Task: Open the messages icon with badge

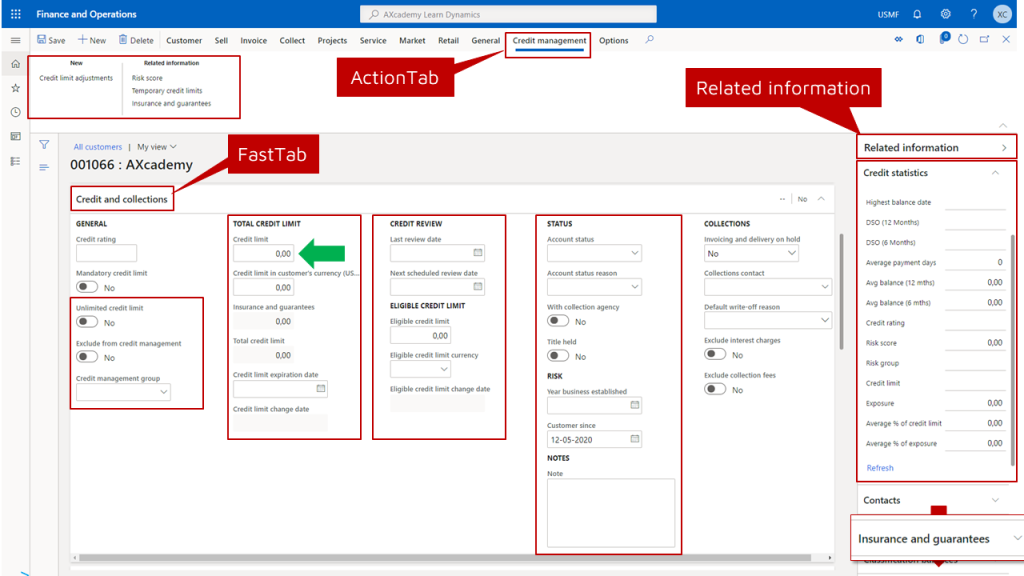Action: (x=943, y=39)
